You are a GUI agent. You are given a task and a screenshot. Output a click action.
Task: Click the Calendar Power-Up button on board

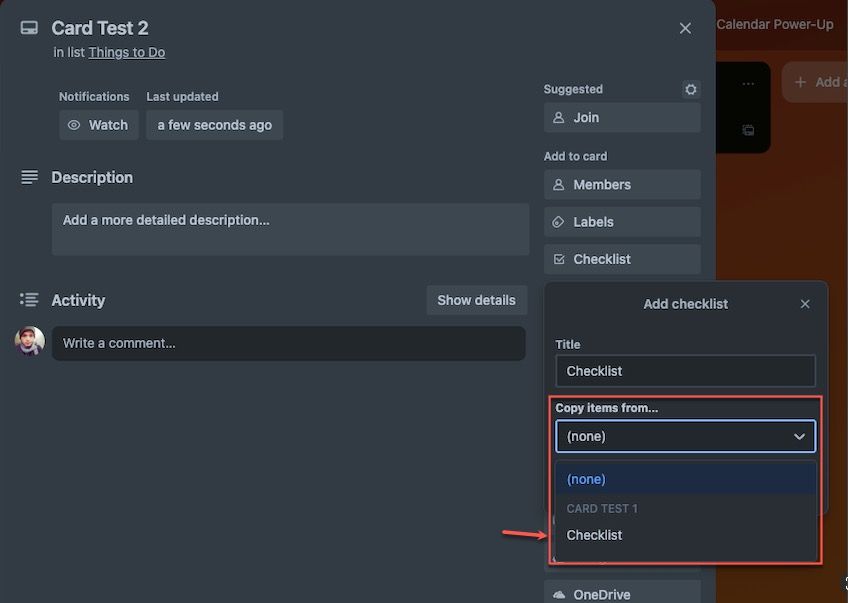coord(774,24)
